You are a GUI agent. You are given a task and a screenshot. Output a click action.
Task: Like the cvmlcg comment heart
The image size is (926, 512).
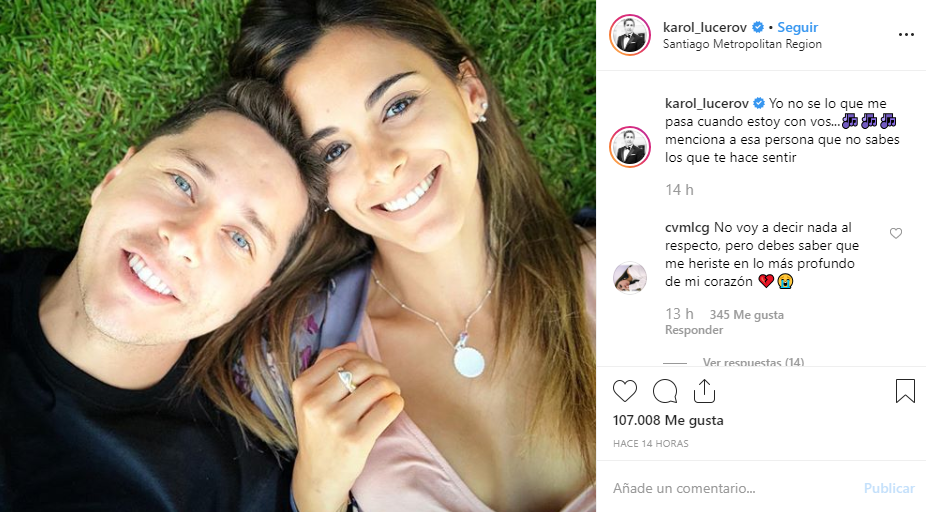(x=896, y=233)
